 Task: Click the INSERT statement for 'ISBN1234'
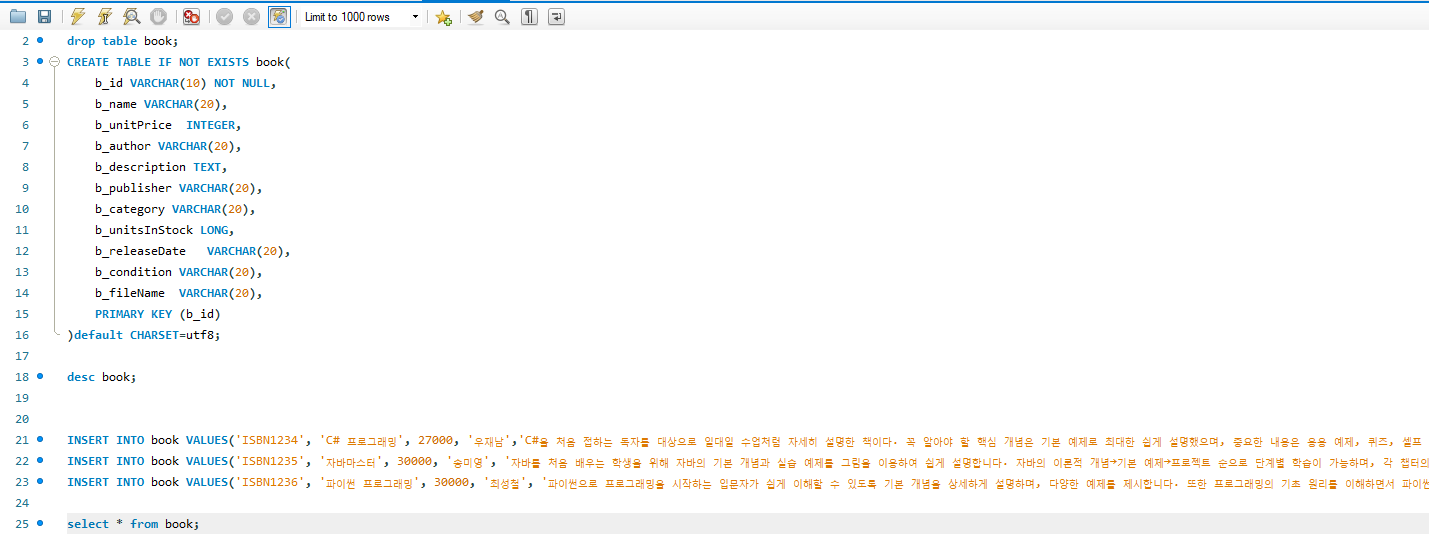pos(747,440)
